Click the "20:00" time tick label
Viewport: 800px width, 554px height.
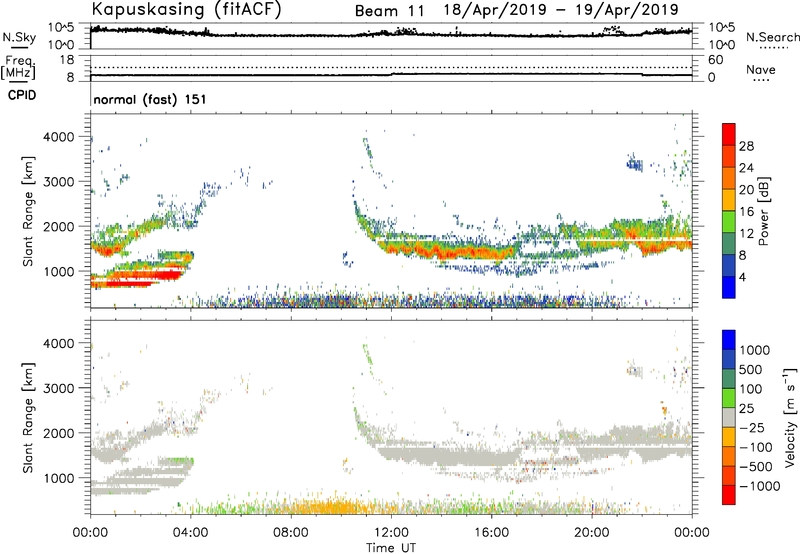click(x=592, y=533)
